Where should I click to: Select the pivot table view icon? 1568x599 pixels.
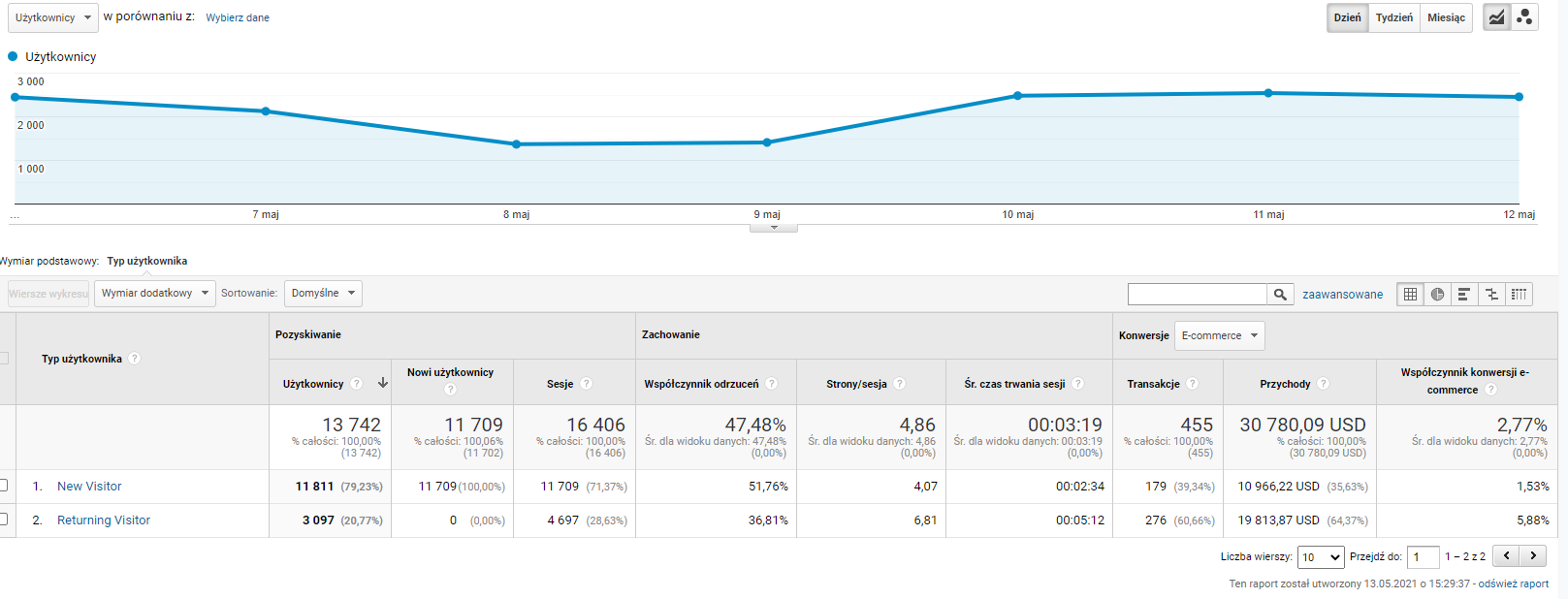coord(1519,294)
